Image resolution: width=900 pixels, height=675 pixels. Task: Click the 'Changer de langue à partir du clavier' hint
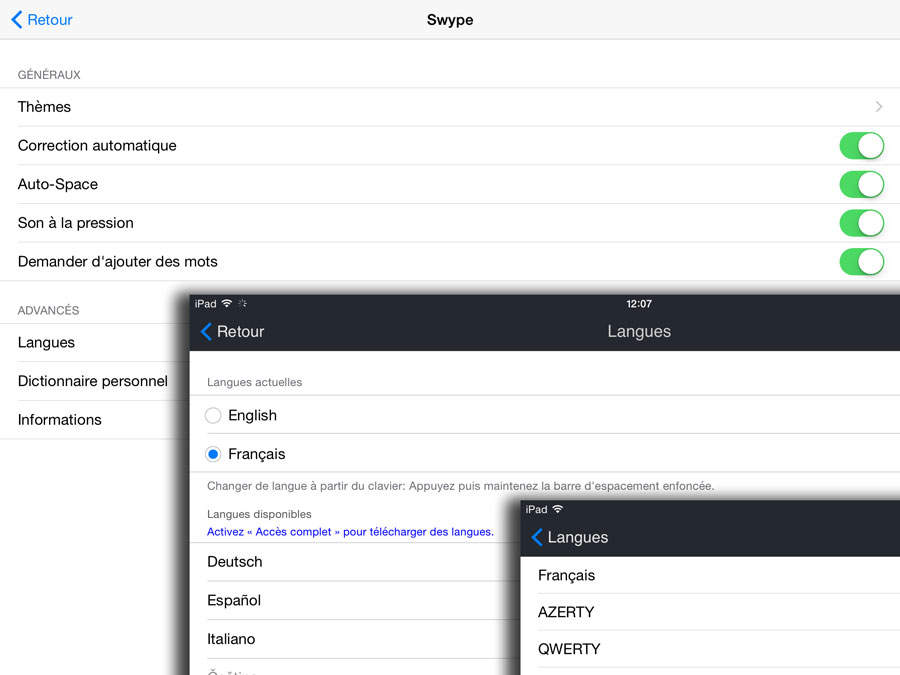460,486
